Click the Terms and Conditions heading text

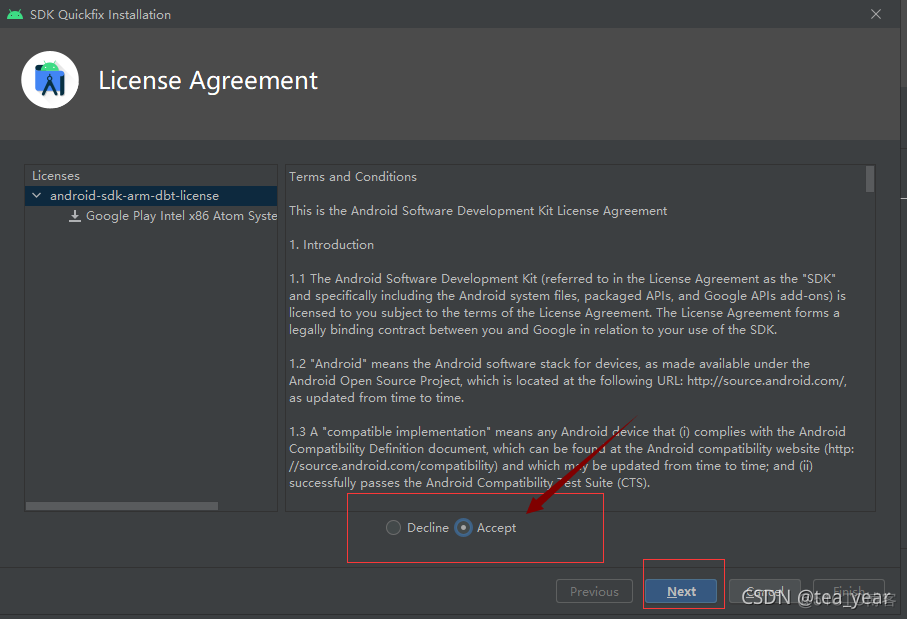[353, 177]
